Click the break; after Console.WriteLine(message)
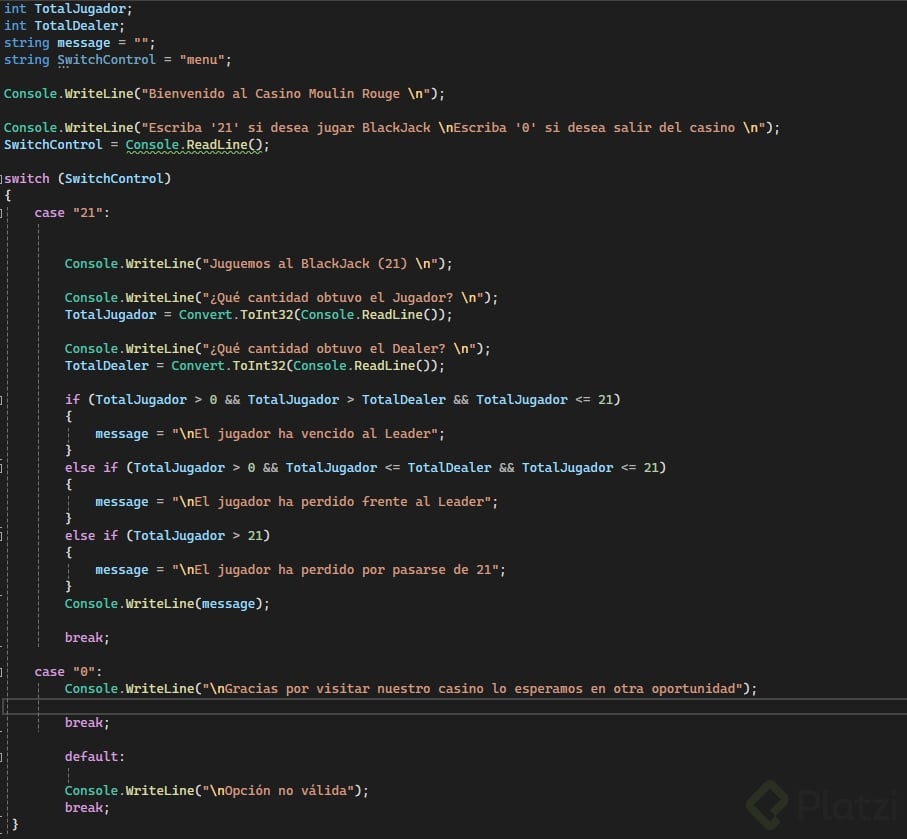This screenshot has height=839, width=907. pyautogui.click(x=87, y=638)
